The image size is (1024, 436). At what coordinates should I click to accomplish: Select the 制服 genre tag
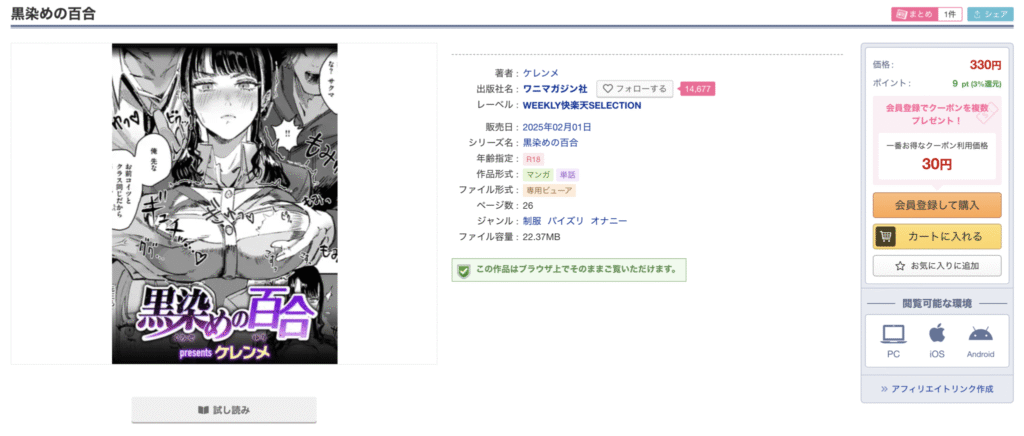tap(532, 221)
